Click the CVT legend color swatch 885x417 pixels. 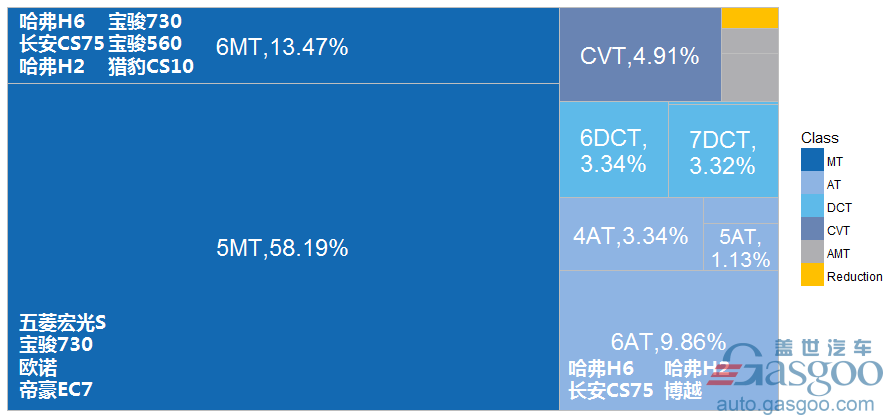[x=812, y=229]
